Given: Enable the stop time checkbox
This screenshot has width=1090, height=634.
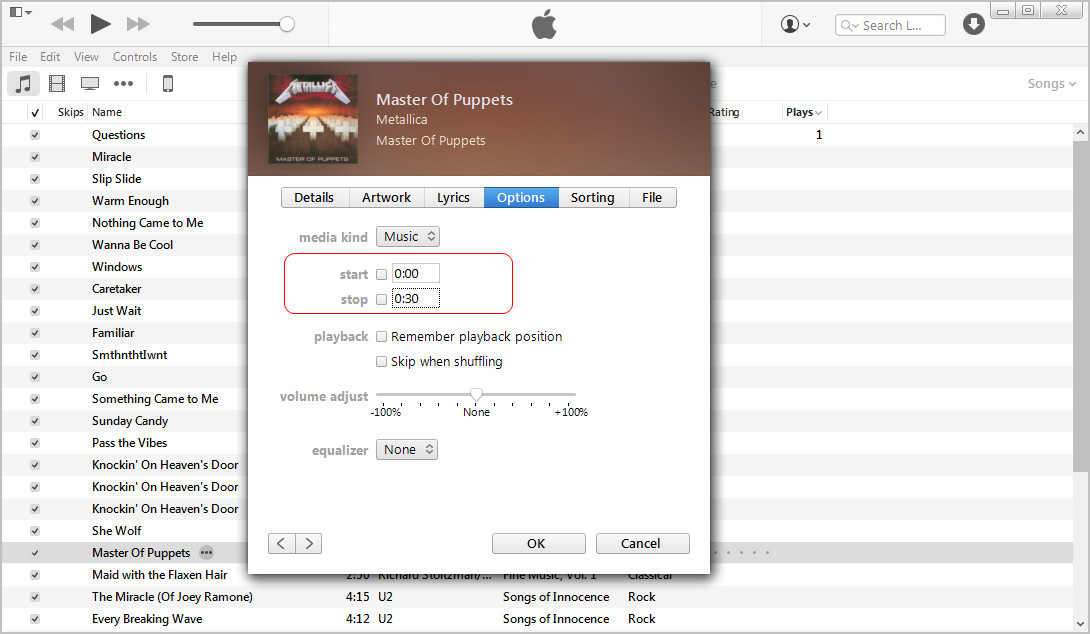Looking at the screenshot, I should pos(381,300).
